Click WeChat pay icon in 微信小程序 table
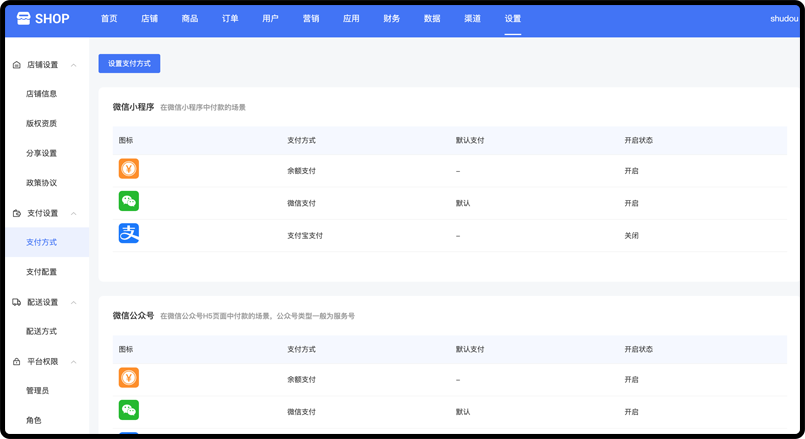The height and width of the screenshot is (439, 805). (129, 201)
